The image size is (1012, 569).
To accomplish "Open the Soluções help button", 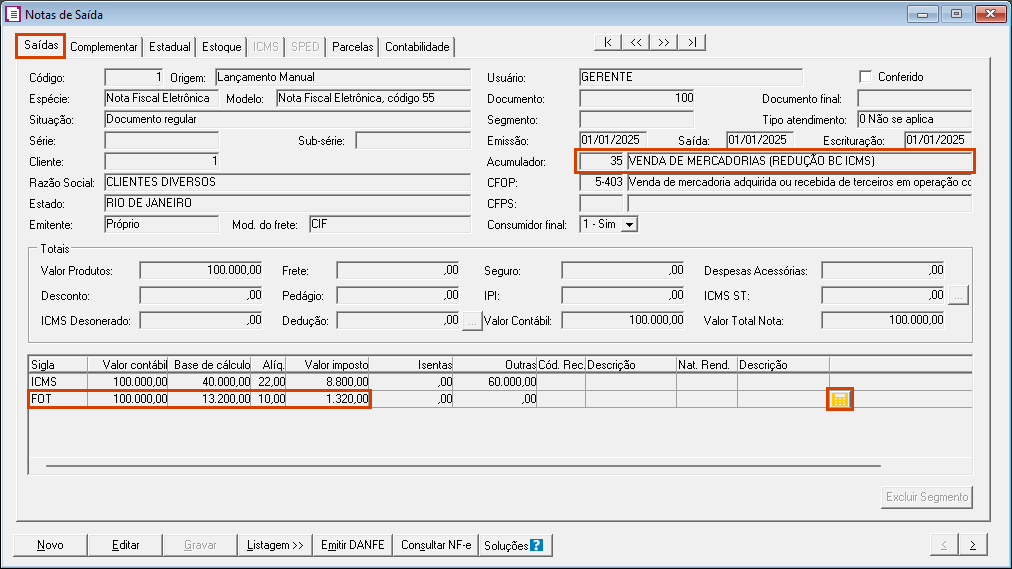I will 514,545.
